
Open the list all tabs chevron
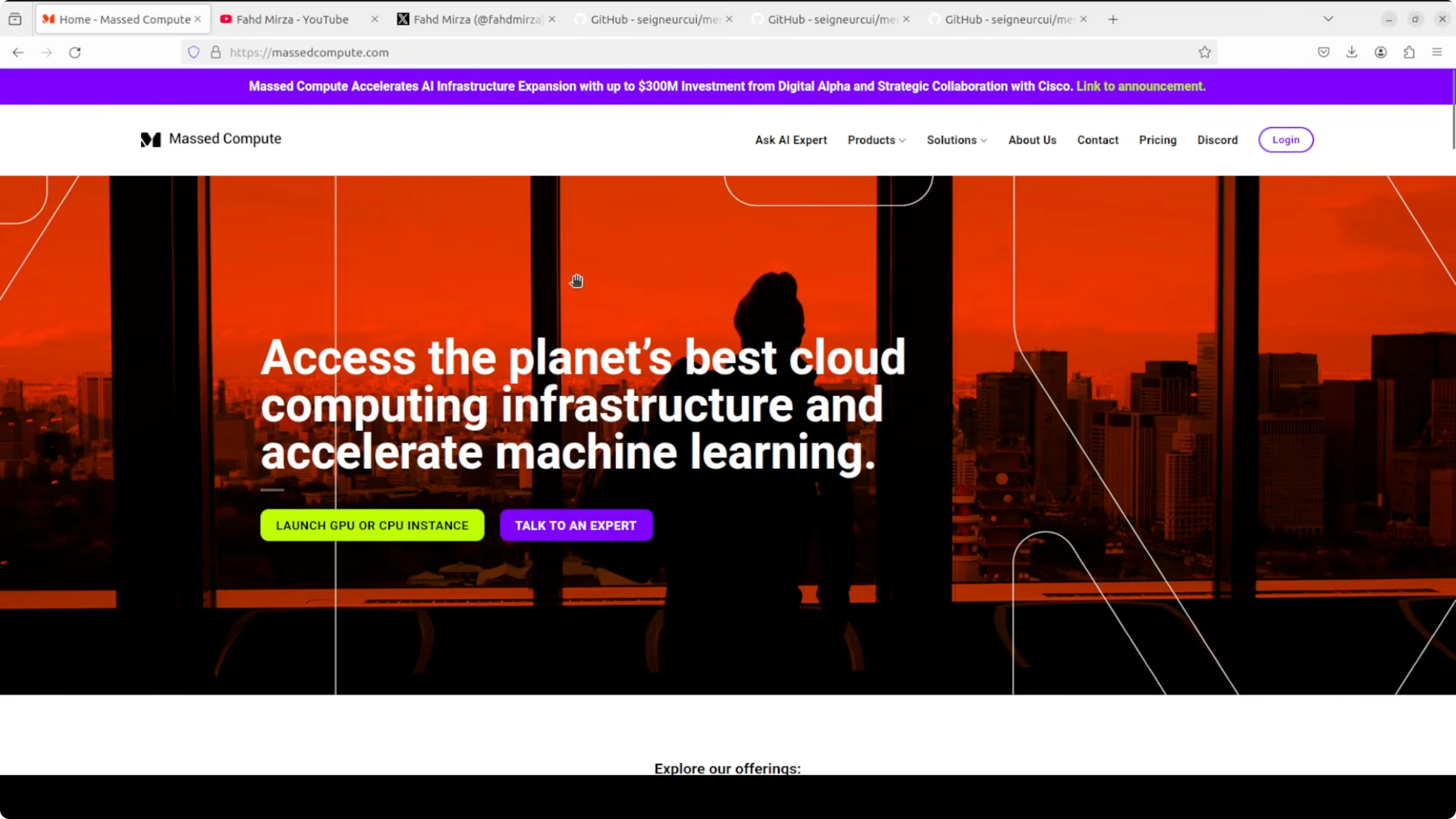[x=1328, y=19]
